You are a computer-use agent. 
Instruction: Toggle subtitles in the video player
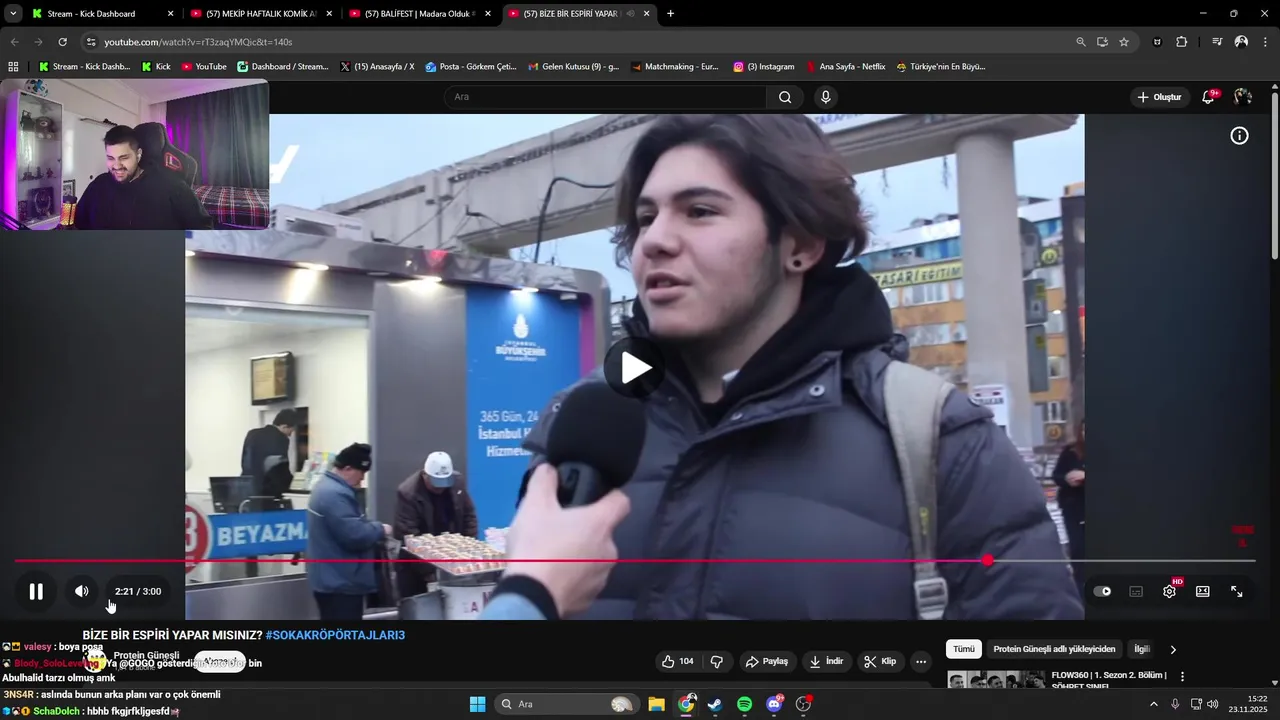1136,591
